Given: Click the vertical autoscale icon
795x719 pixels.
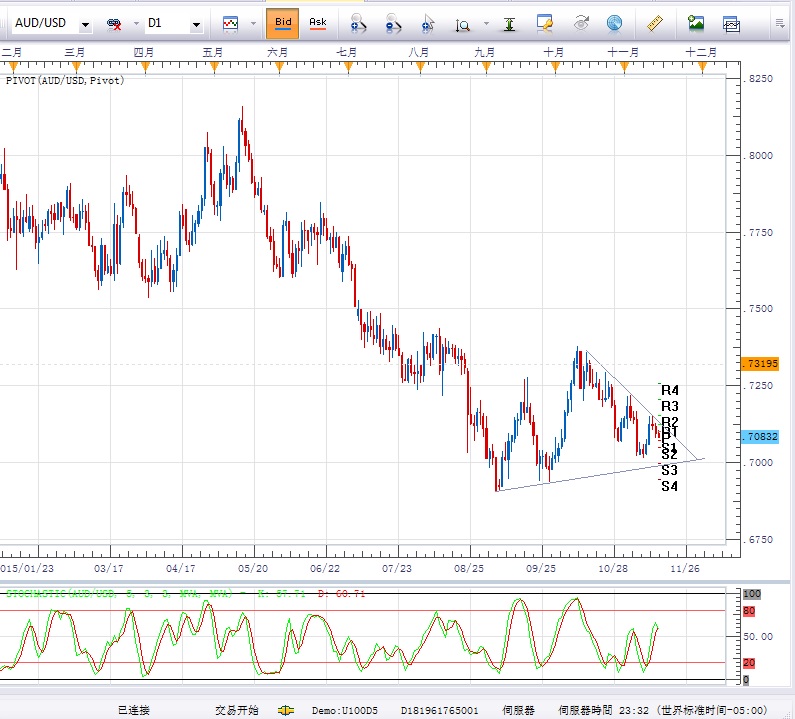Looking at the screenshot, I should pyautogui.click(x=511, y=22).
